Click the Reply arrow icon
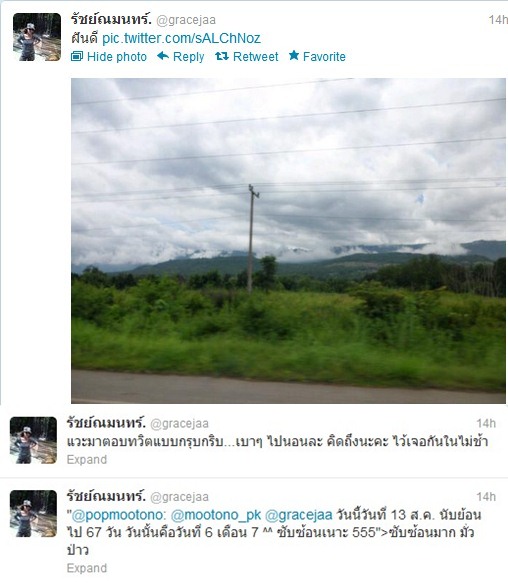The width and height of the screenshot is (508, 586). point(163,56)
